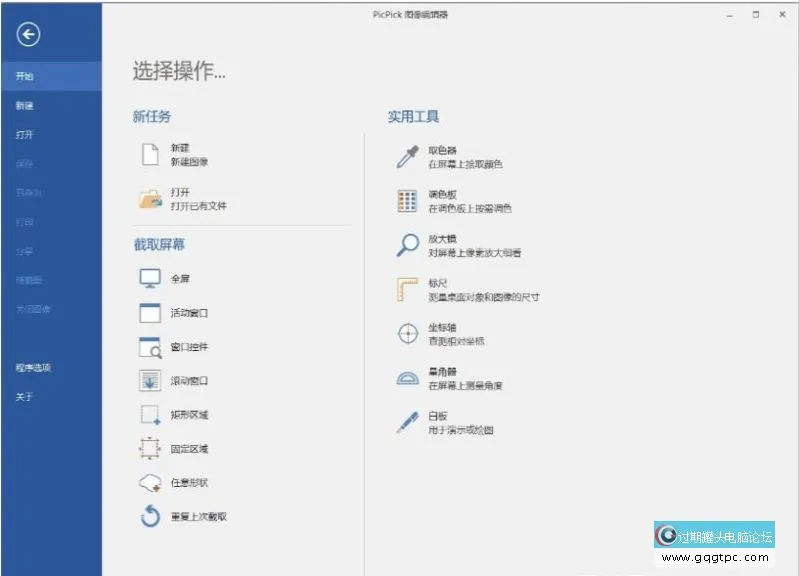The height and width of the screenshot is (576, 799).
Task: Maximize the PicPick window
Action: point(756,15)
